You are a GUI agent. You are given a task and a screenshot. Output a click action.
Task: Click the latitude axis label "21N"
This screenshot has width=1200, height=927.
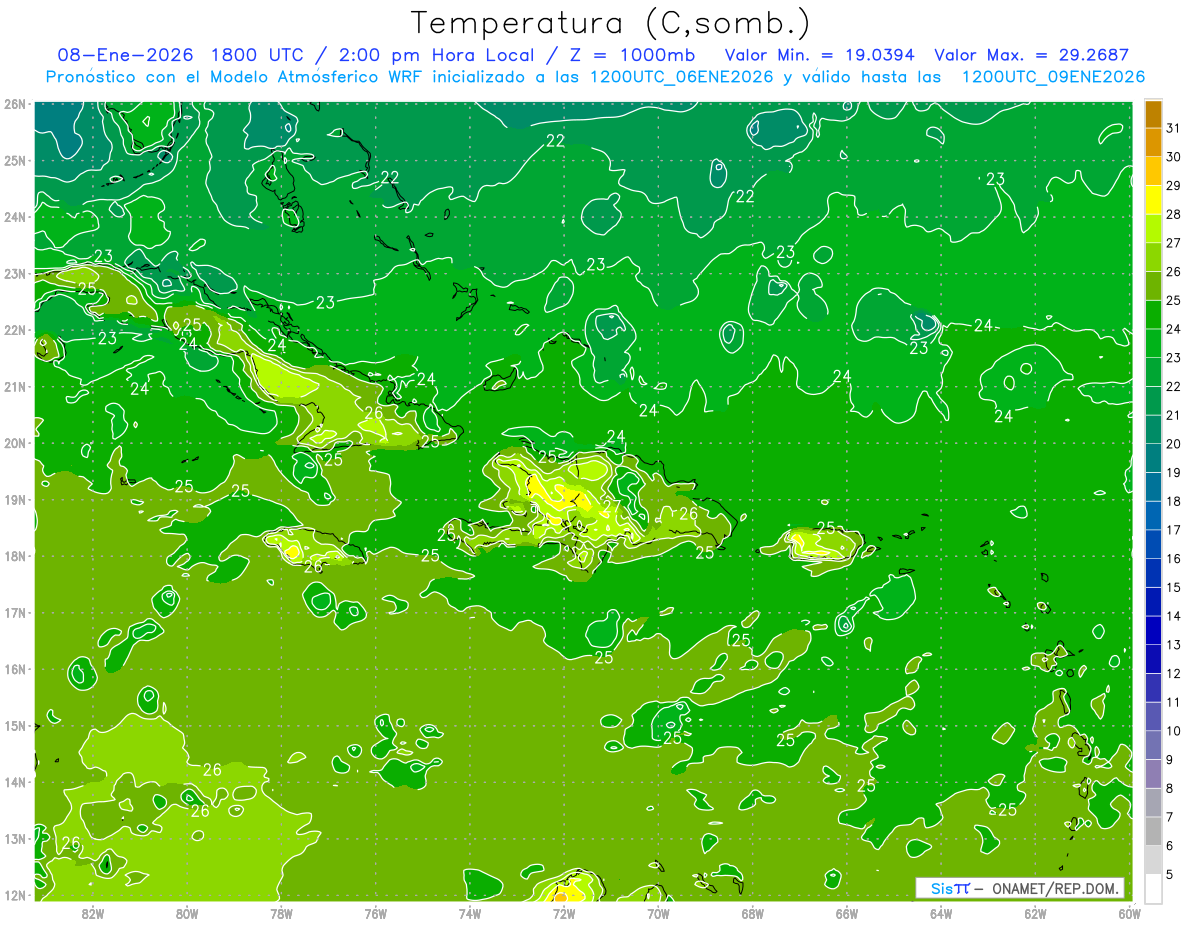[x=14, y=386]
